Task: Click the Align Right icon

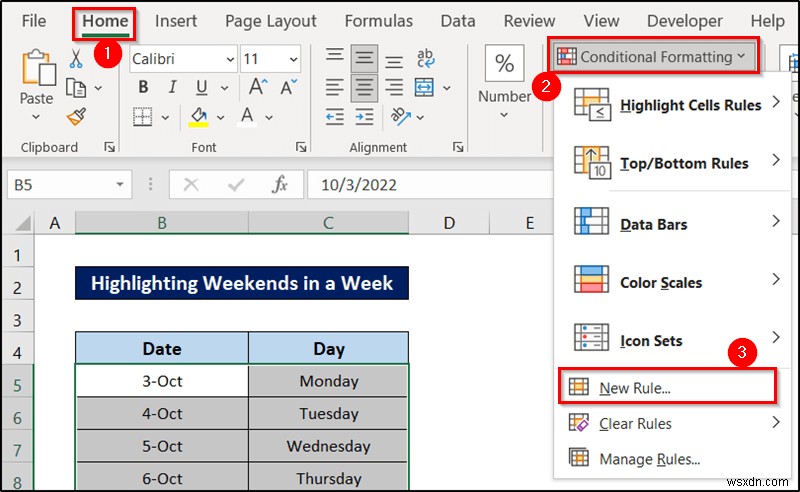Action: click(394, 87)
